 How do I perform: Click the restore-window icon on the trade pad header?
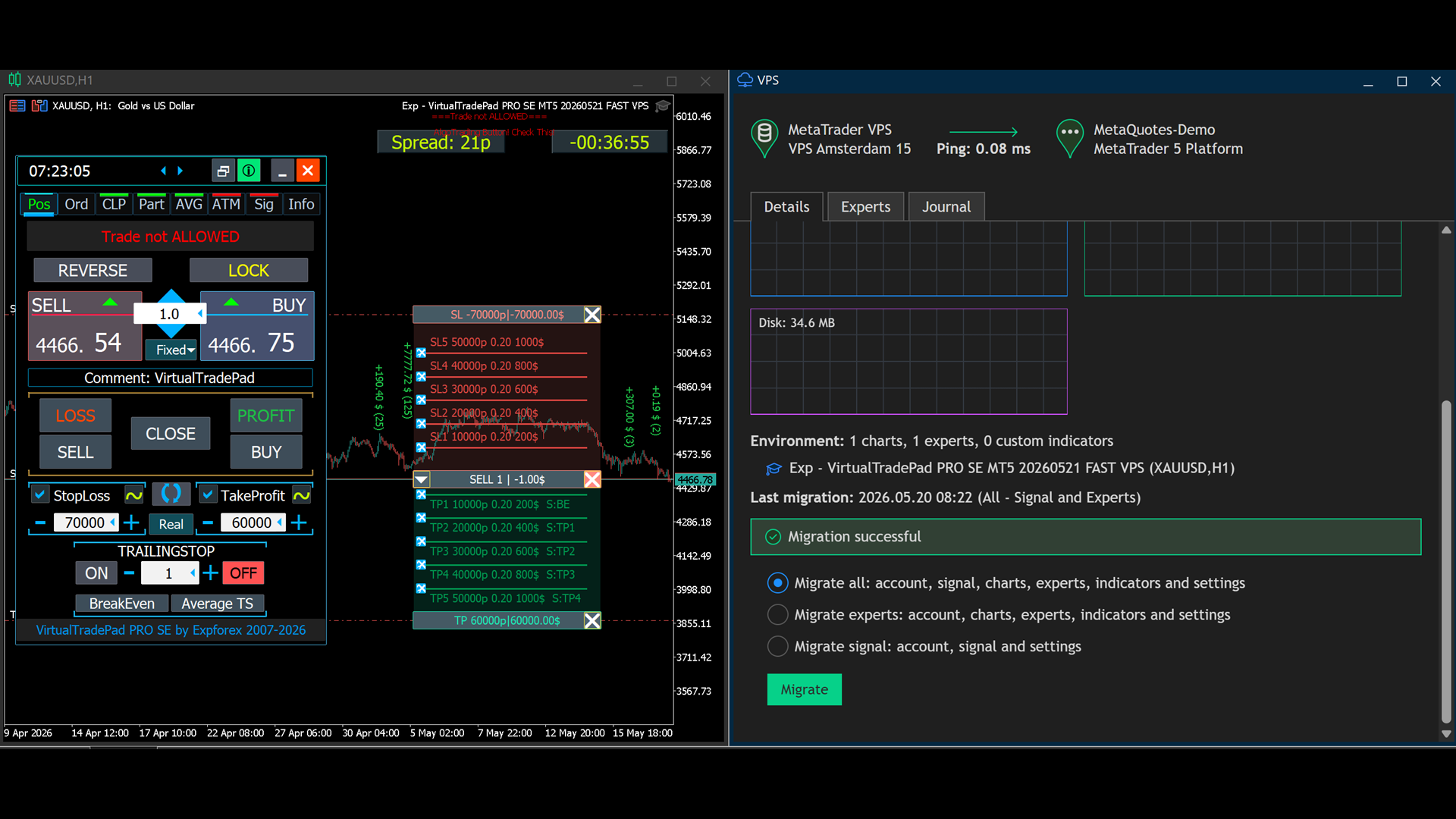coord(222,171)
